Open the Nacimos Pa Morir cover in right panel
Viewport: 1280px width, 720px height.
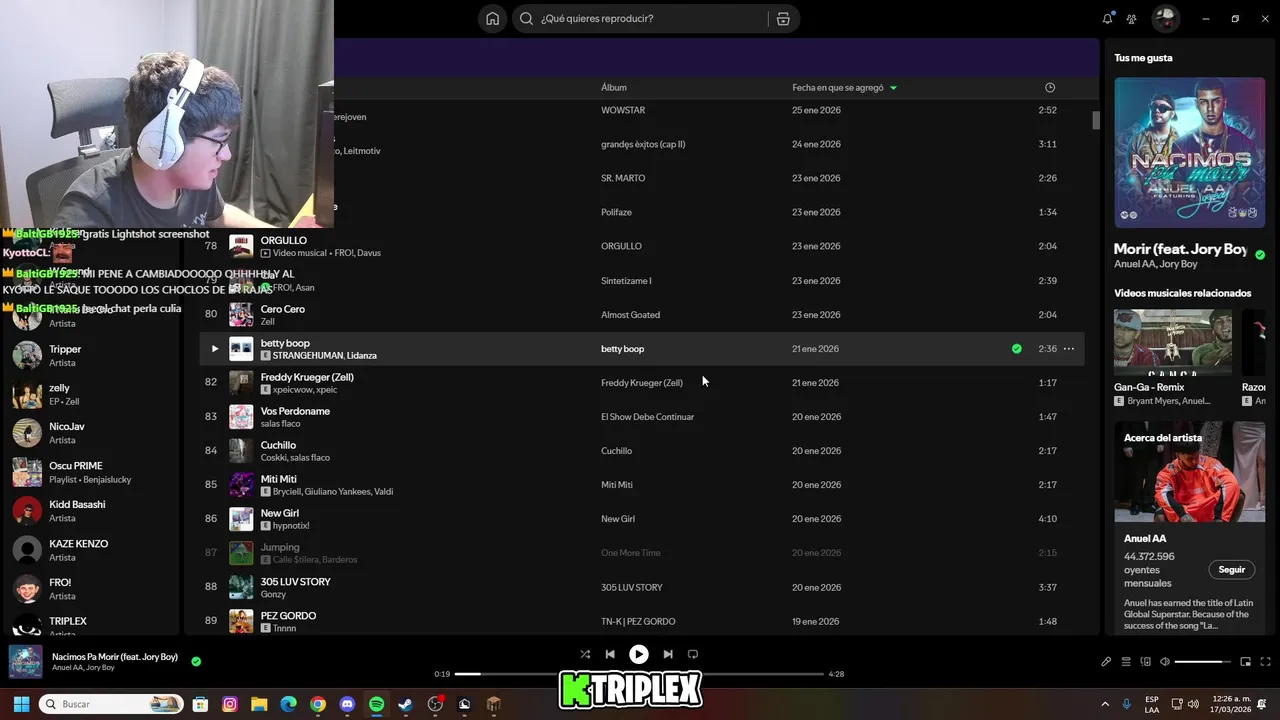coord(1189,153)
